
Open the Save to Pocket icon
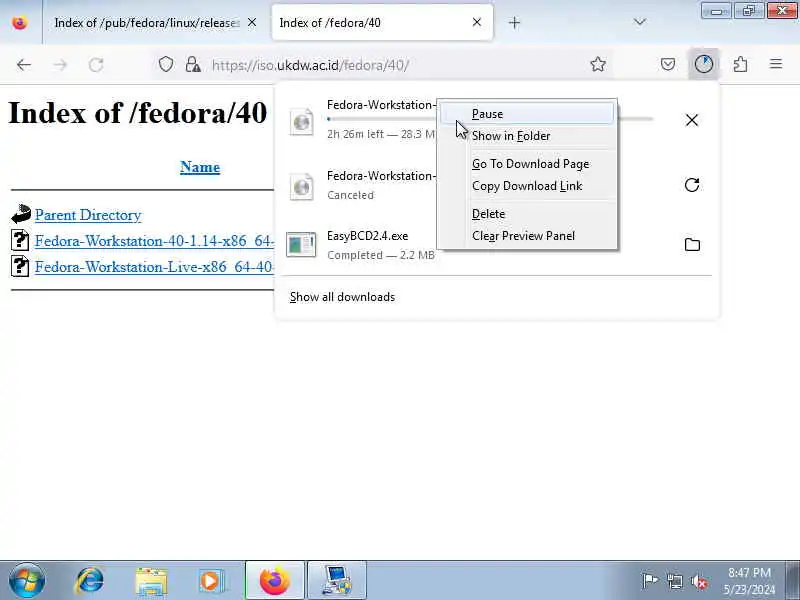pyautogui.click(x=668, y=64)
